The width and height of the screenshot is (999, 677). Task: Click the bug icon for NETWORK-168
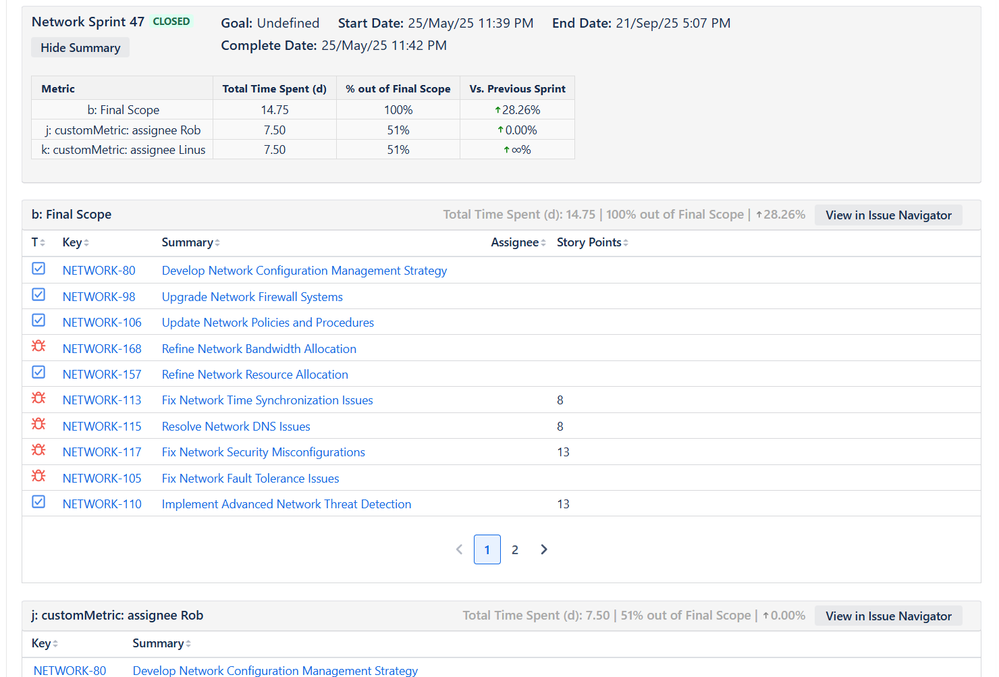[x=38, y=346]
